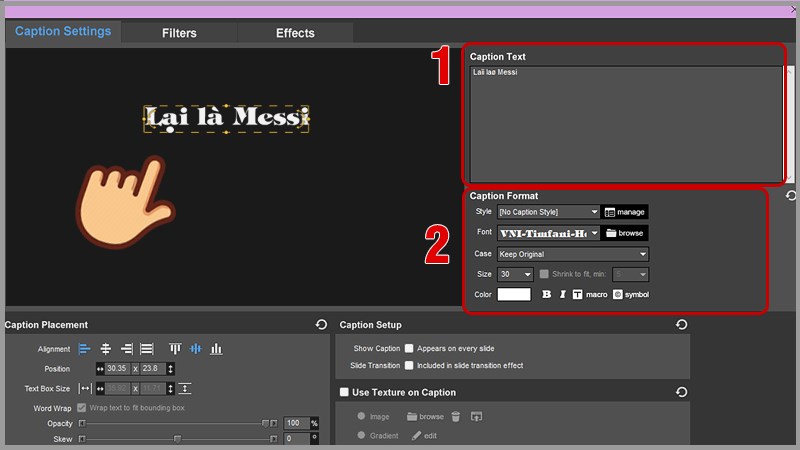Click the horizontal arrows beside Position X
The height and width of the screenshot is (450, 800).
click(x=100, y=368)
